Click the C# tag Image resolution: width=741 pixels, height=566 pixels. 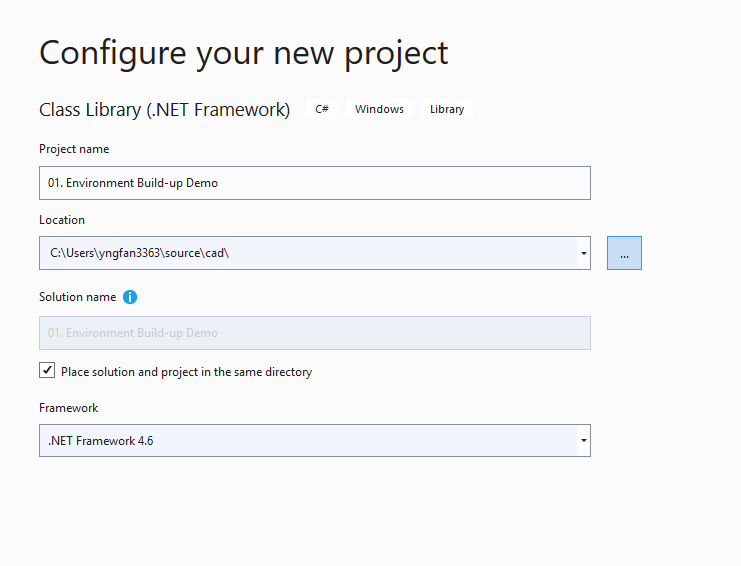coord(322,109)
